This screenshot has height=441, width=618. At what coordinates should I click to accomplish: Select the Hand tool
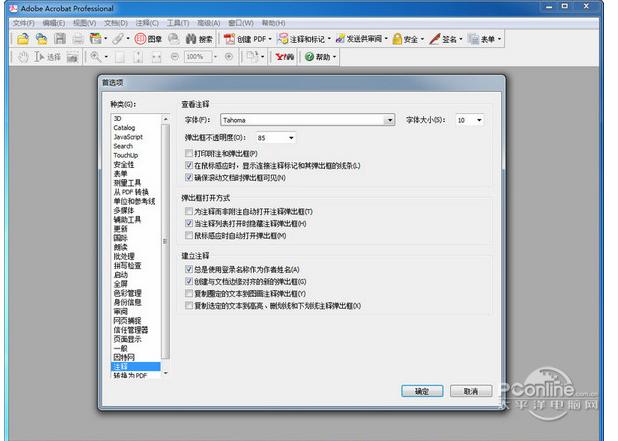click(23, 57)
